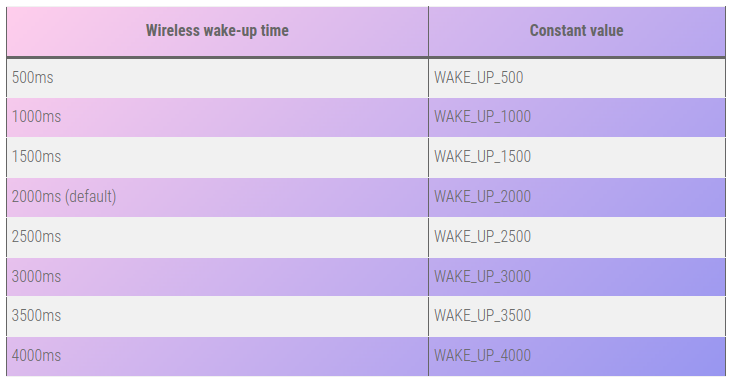The width and height of the screenshot is (733, 383).
Task: Click the WAKE_UP_1000 constant
Action: [x=482, y=117]
